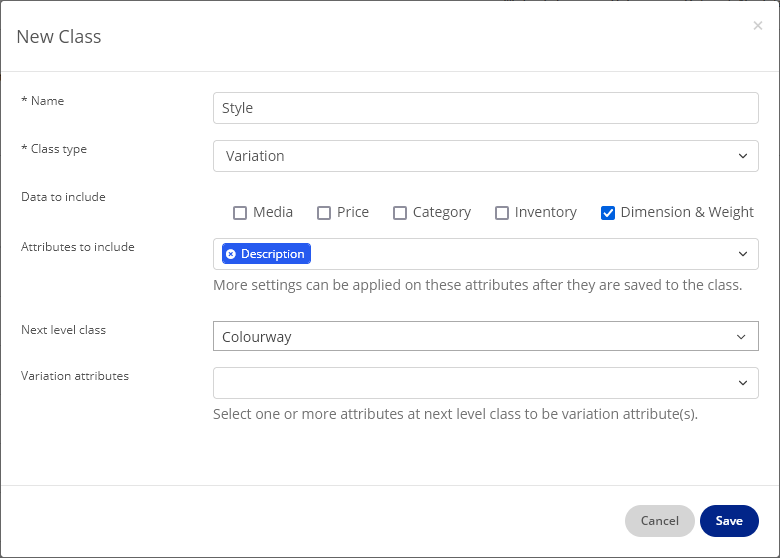This screenshot has height=558, width=780.
Task: Toggle the Inventory checkbox on
Action: coord(502,213)
